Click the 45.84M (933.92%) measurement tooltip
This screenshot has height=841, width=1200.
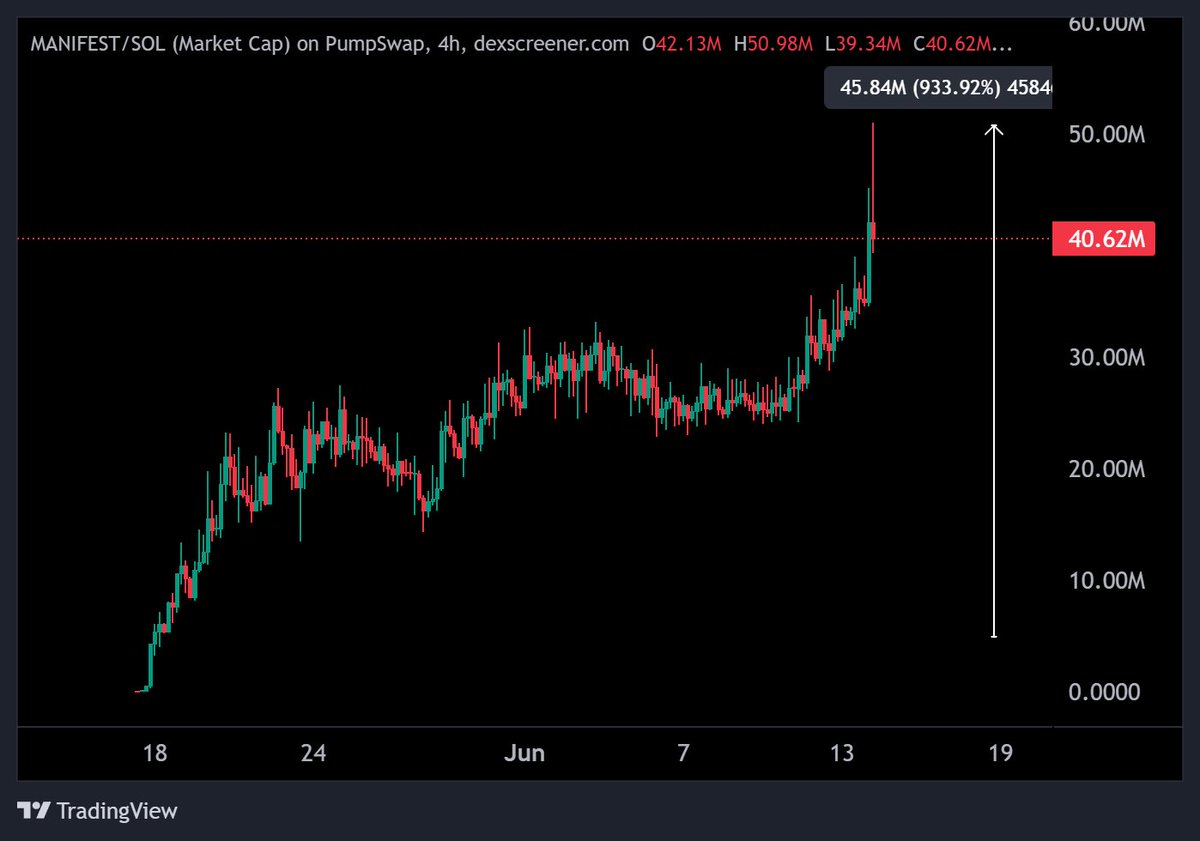(x=938, y=89)
